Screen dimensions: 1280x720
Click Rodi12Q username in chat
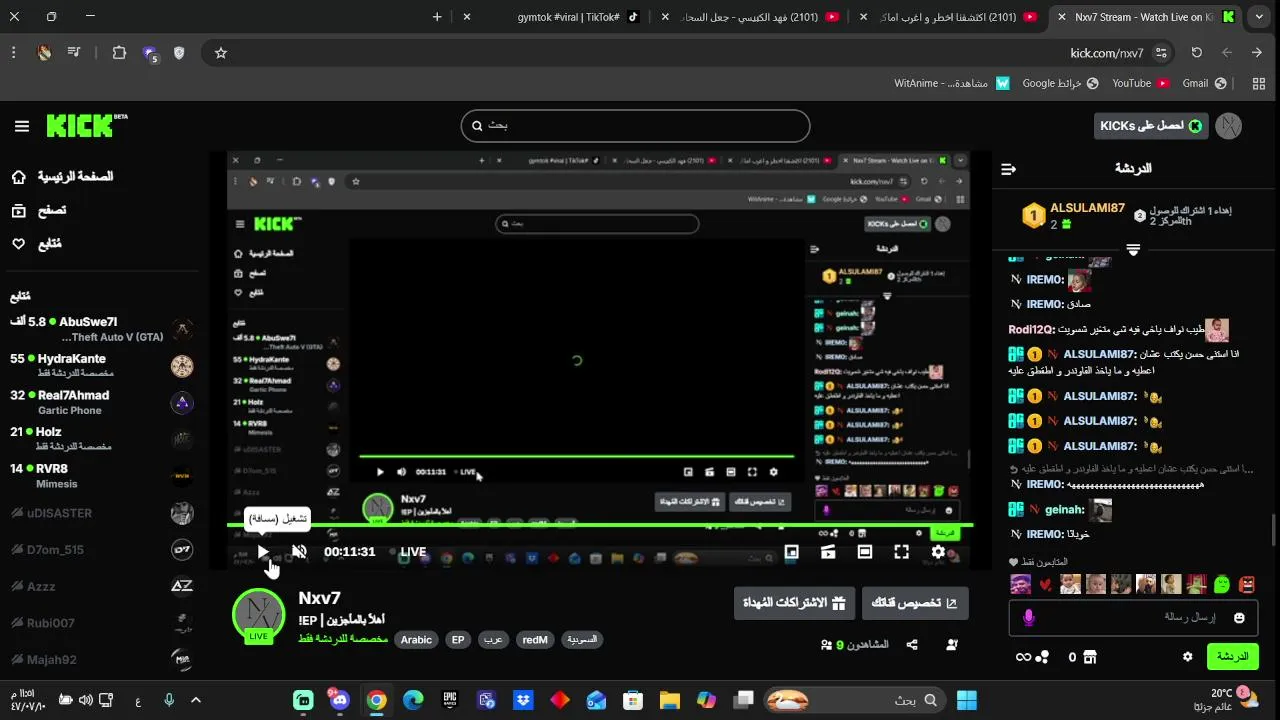pos(1032,330)
